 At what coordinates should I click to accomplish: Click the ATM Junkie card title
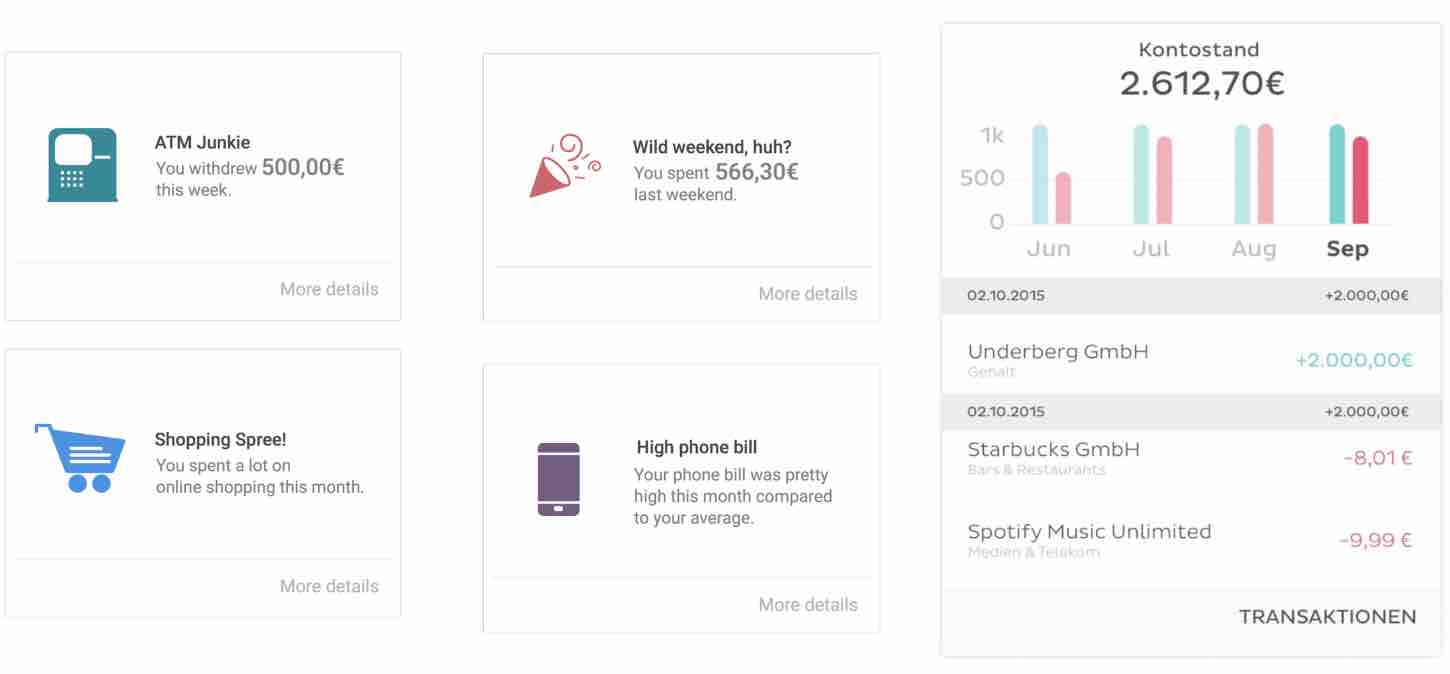(x=203, y=142)
